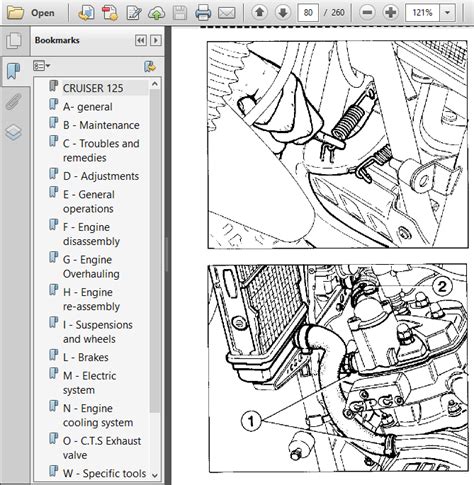Click the create PDF icon
The image size is (474, 485).
click(x=110, y=13)
